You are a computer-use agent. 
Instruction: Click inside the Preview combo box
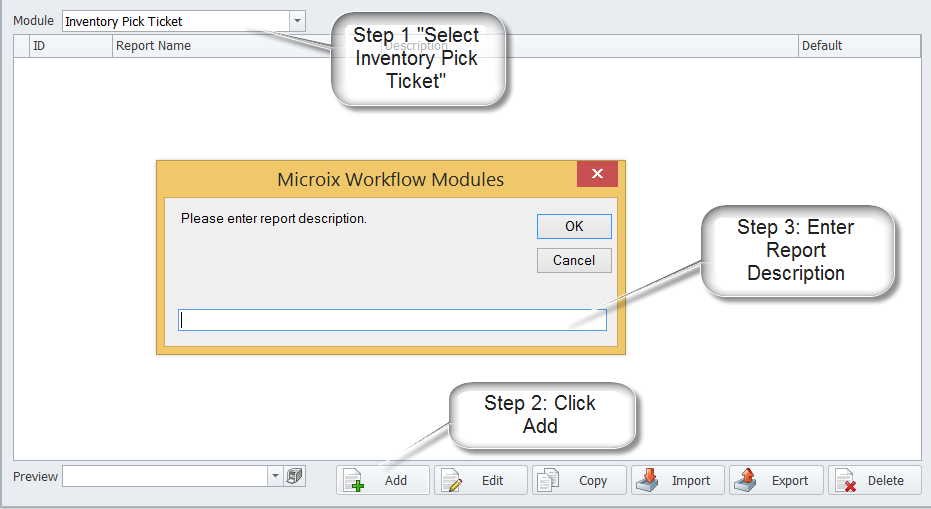(x=165, y=477)
